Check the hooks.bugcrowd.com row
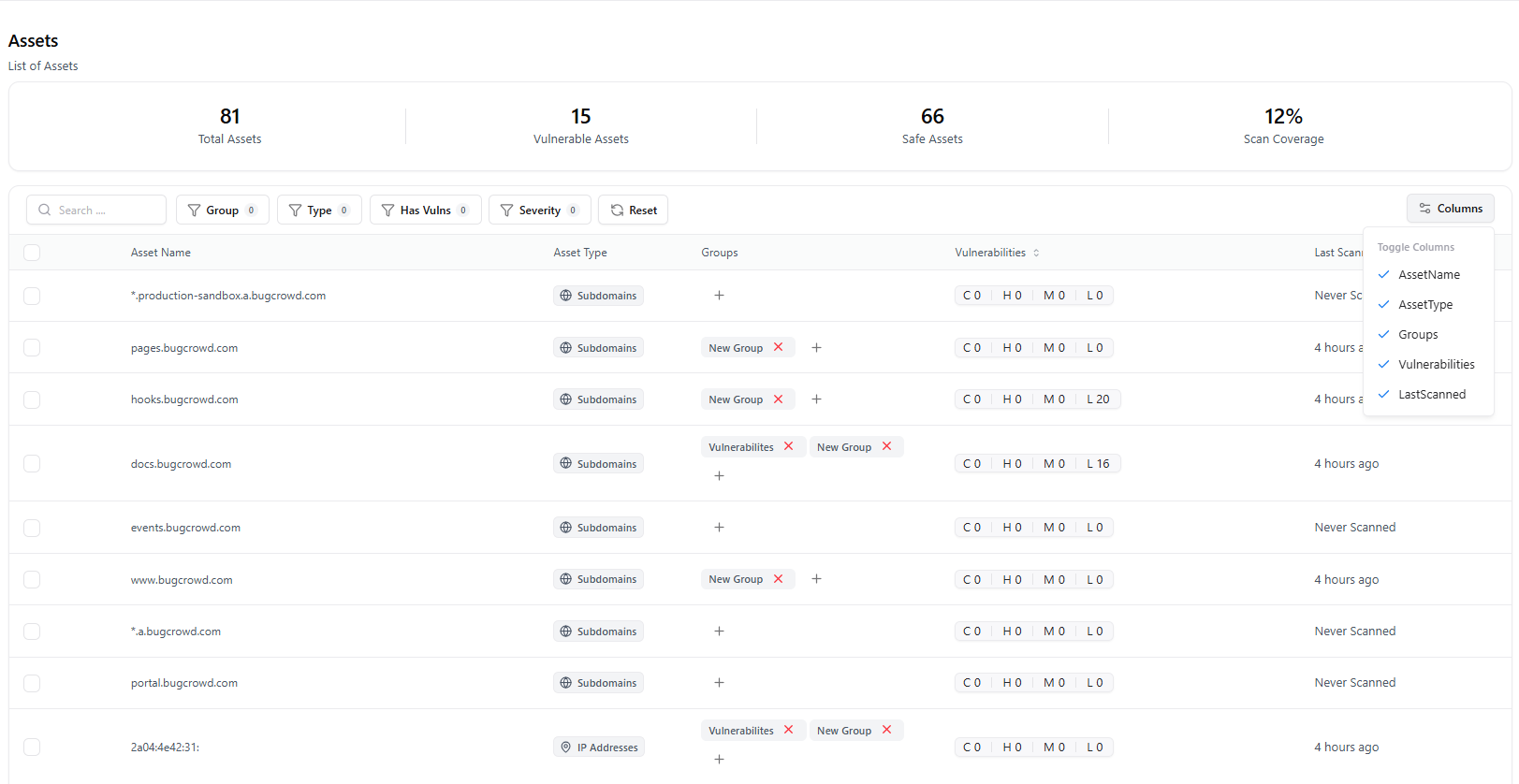1519x784 pixels. (32, 399)
